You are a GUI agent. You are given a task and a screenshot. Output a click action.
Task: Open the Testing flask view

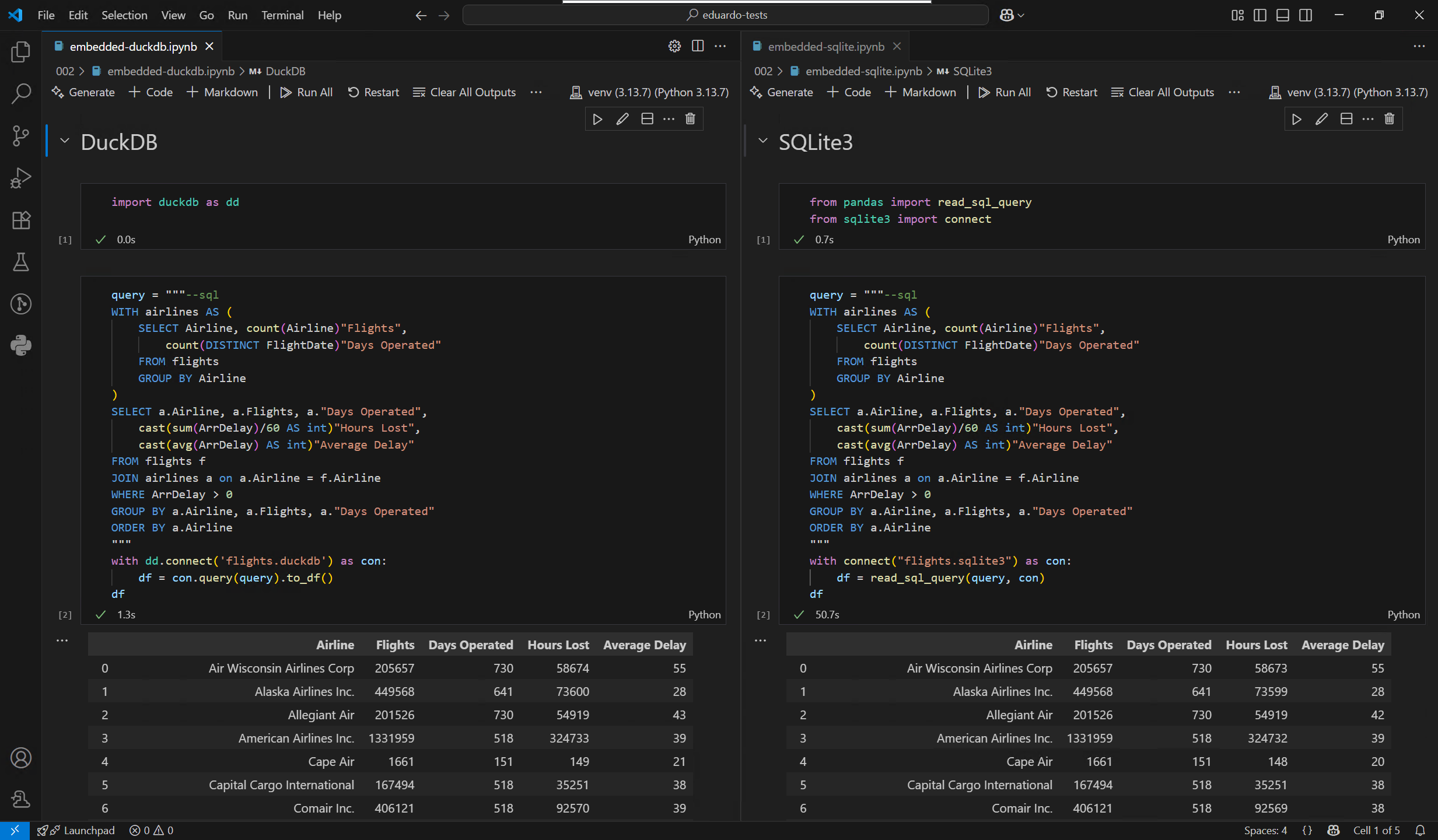tap(21, 262)
